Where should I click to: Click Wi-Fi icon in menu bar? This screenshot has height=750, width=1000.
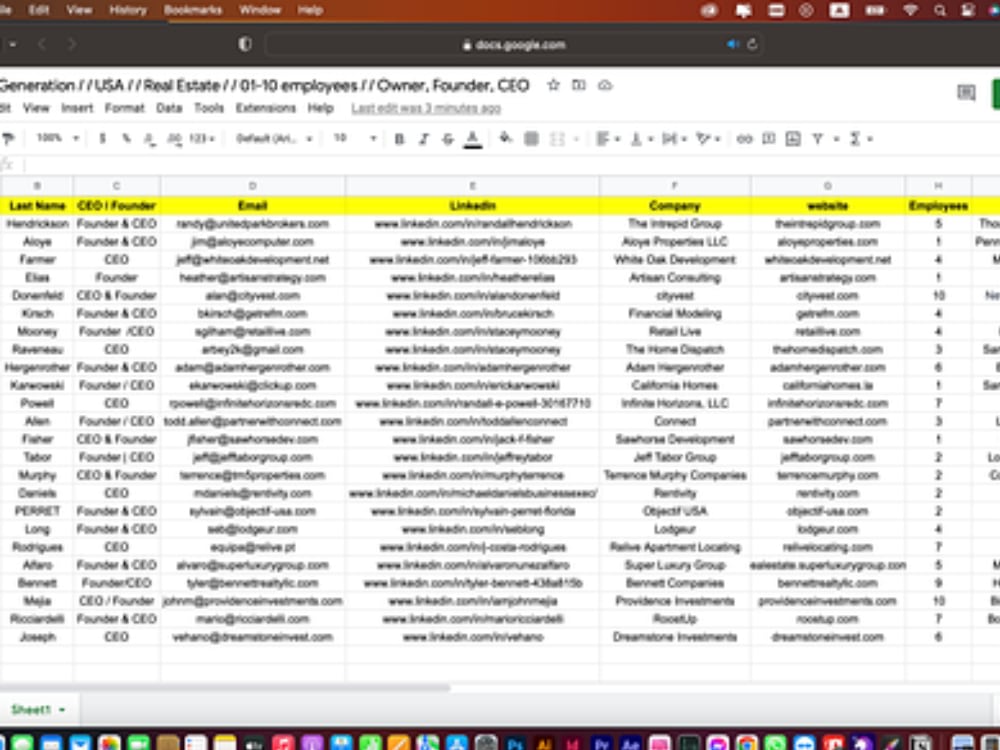[x=911, y=10]
